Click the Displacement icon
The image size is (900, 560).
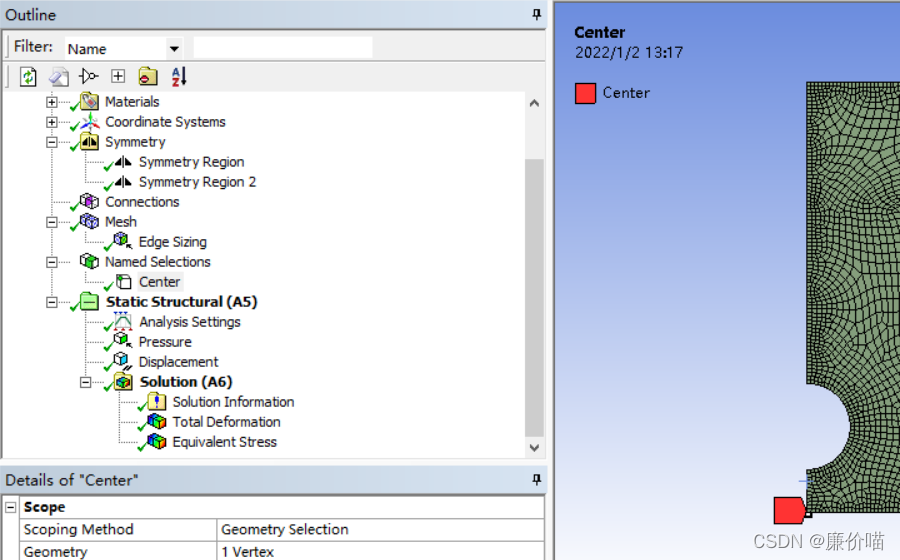(x=123, y=361)
